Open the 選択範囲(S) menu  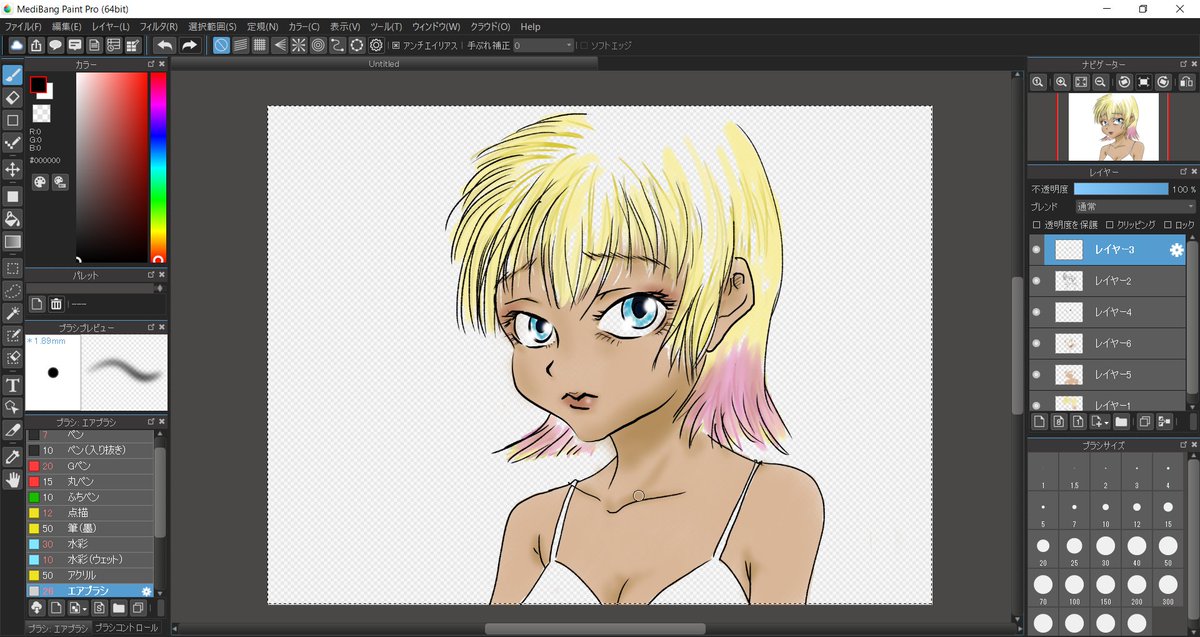click(212, 26)
